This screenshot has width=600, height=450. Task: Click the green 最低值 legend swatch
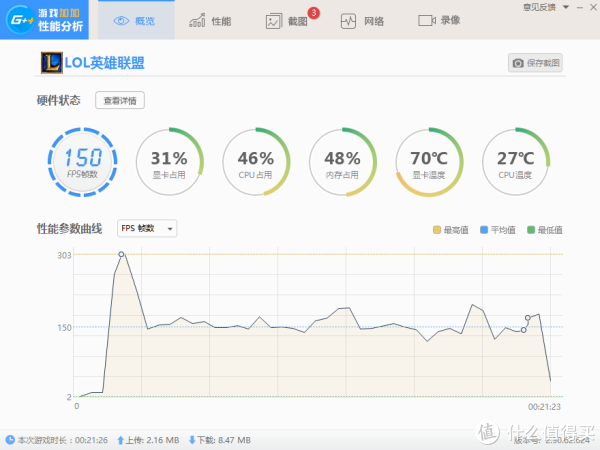tap(531, 230)
